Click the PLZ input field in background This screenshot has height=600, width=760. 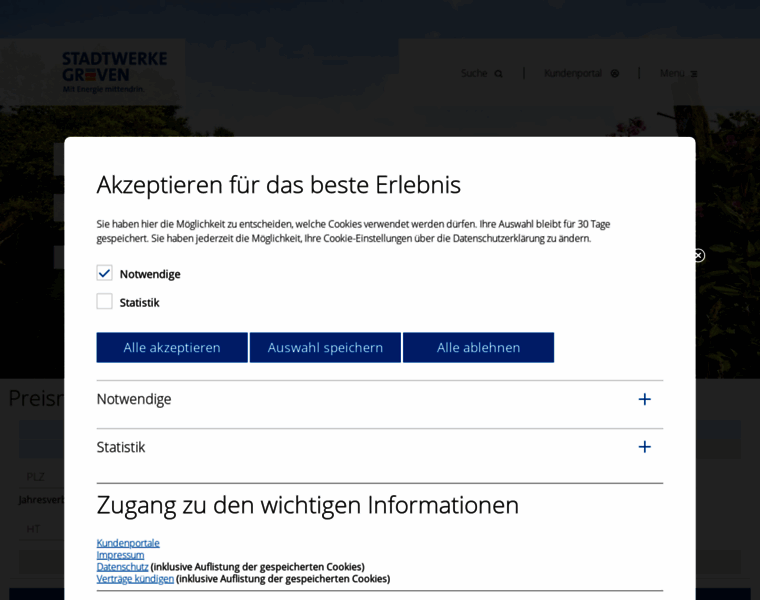tap(41, 476)
